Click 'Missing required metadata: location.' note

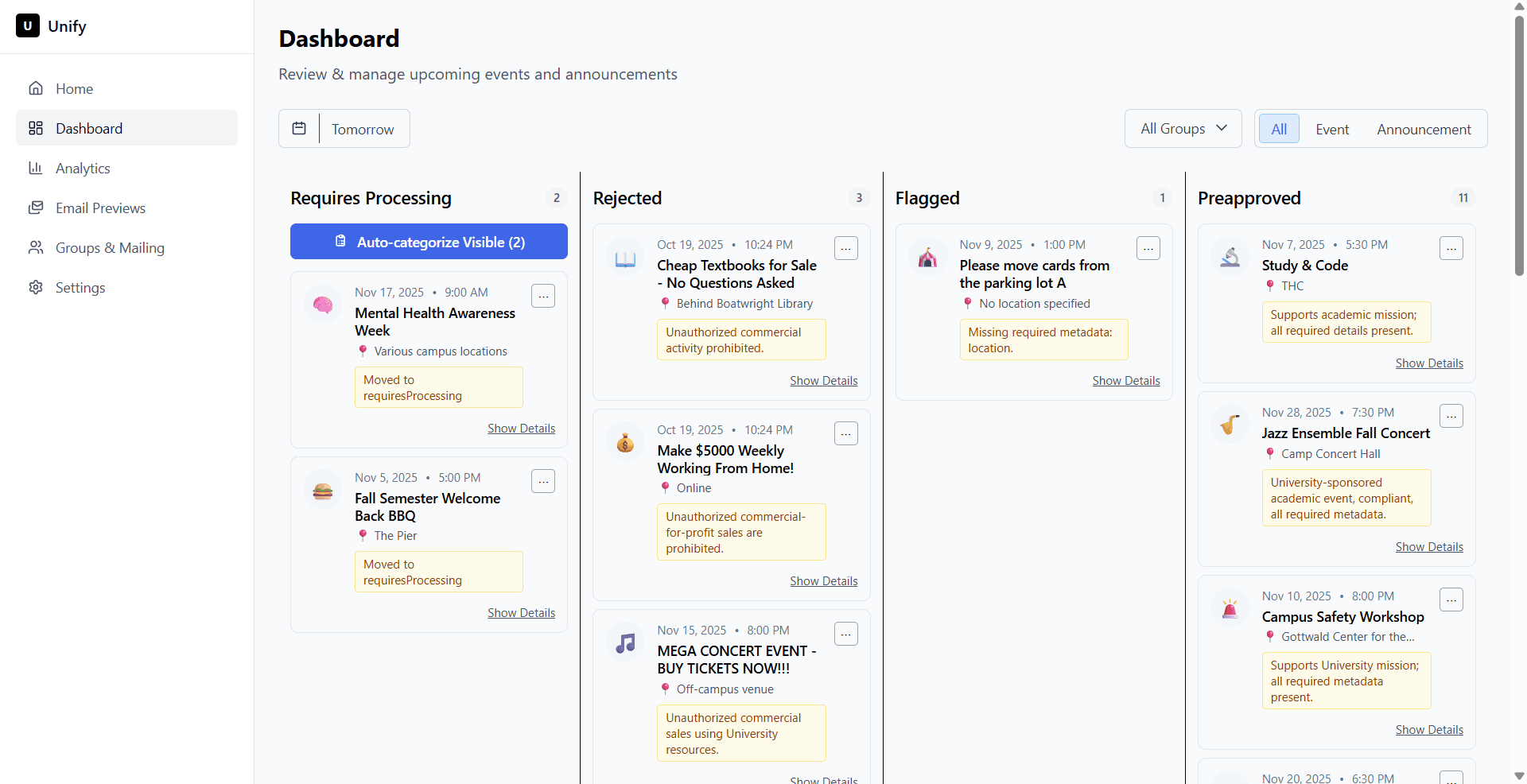tap(1043, 340)
